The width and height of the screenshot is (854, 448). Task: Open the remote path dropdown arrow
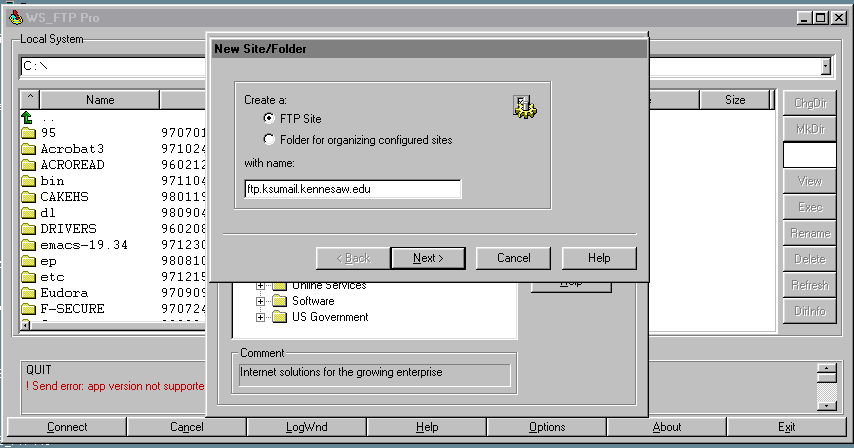point(826,66)
